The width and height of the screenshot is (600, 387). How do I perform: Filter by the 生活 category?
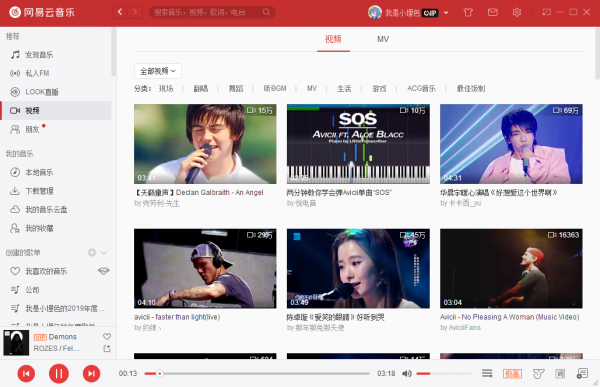pyautogui.click(x=344, y=88)
